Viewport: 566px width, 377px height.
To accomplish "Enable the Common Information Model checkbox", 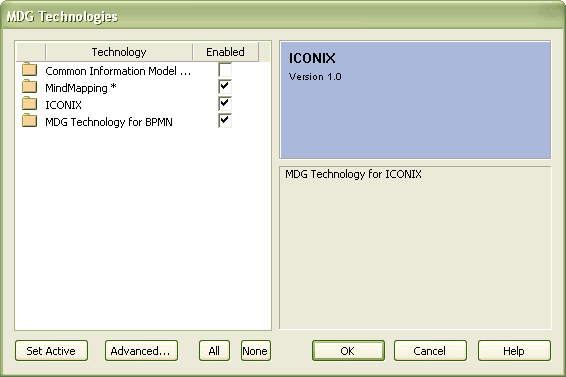I will [x=225, y=70].
